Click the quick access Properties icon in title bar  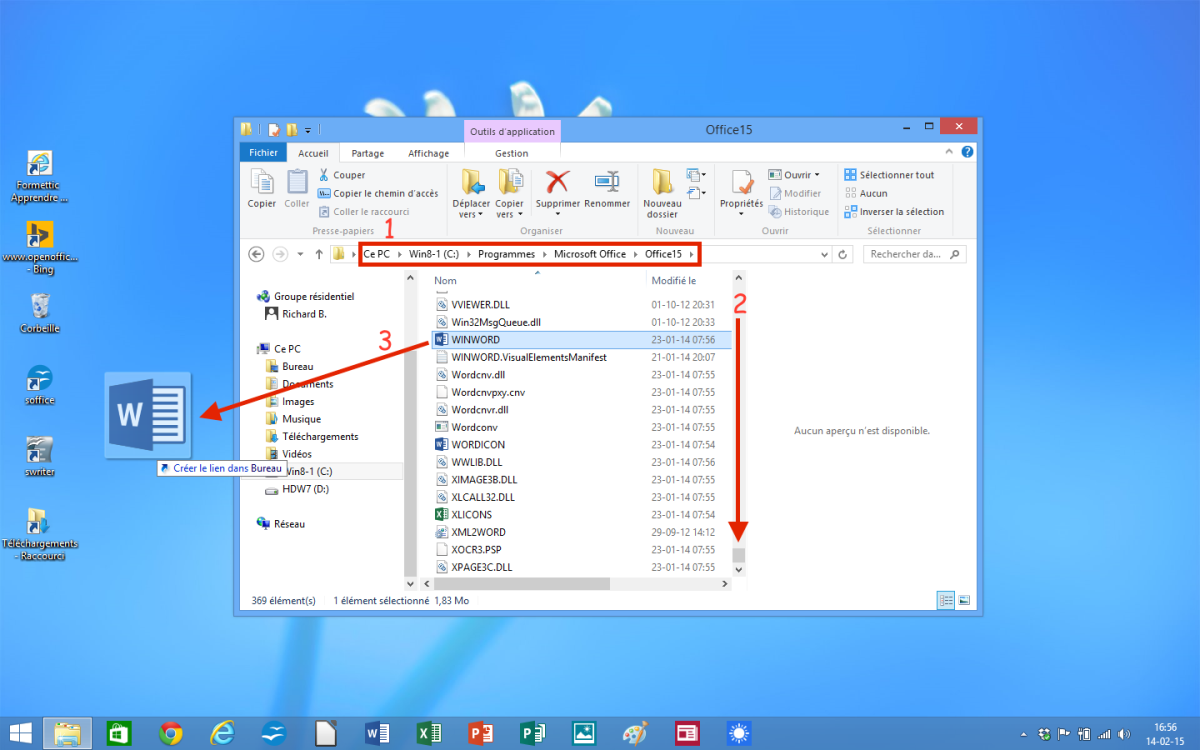tap(272, 130)
